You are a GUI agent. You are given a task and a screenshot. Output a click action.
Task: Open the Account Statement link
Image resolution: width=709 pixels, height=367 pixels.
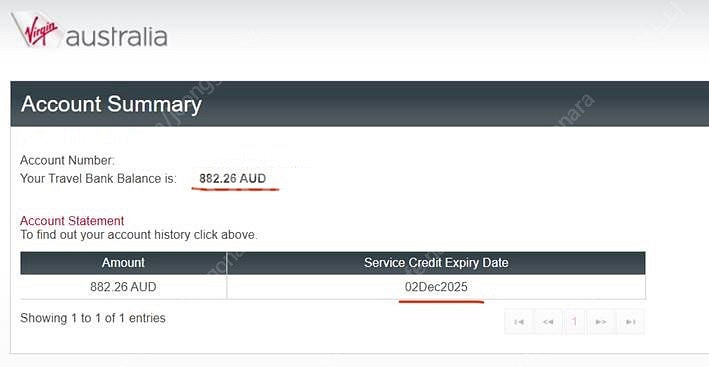(x=72, y=221)
